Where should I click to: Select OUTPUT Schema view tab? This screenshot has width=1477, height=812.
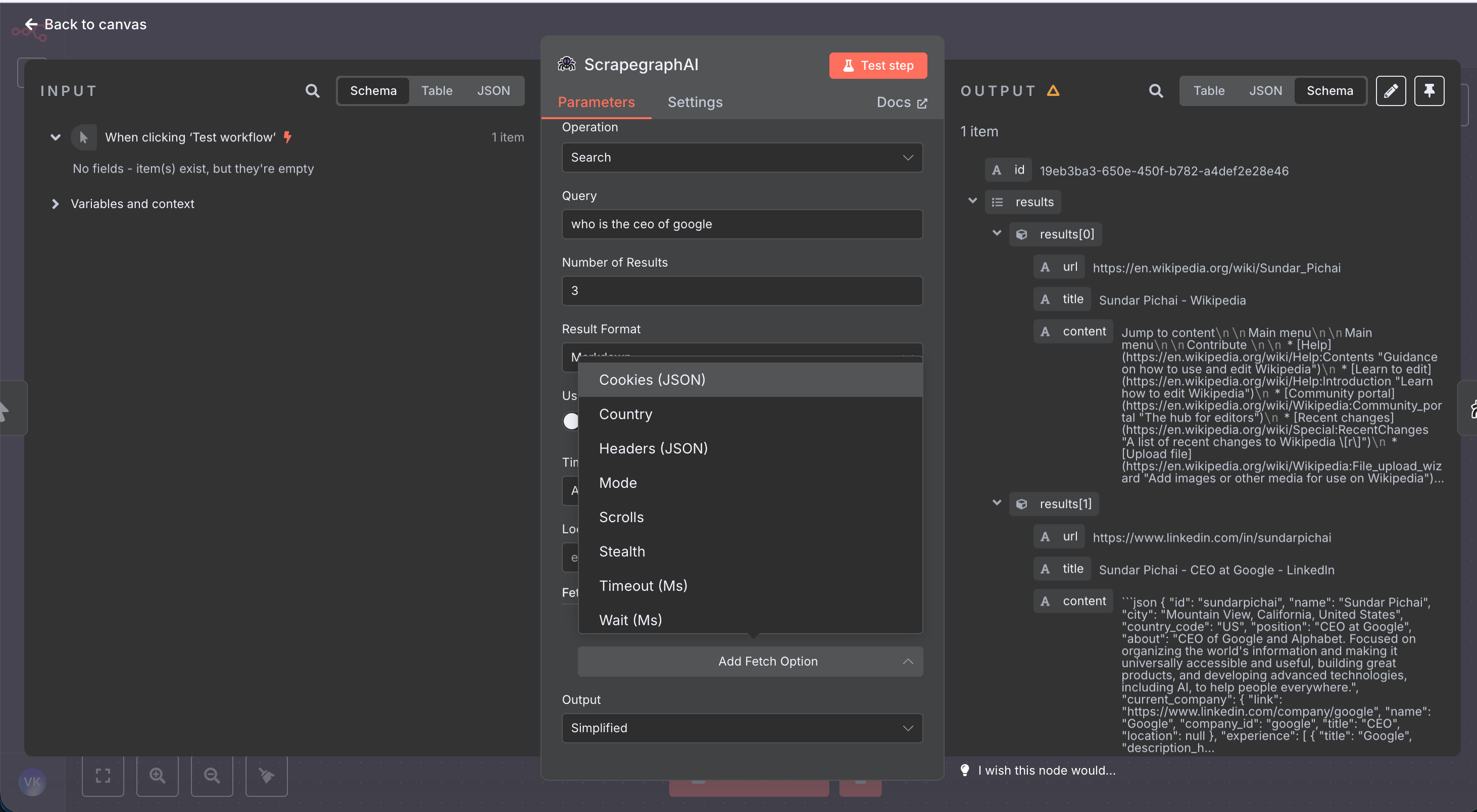(1330, 90)
